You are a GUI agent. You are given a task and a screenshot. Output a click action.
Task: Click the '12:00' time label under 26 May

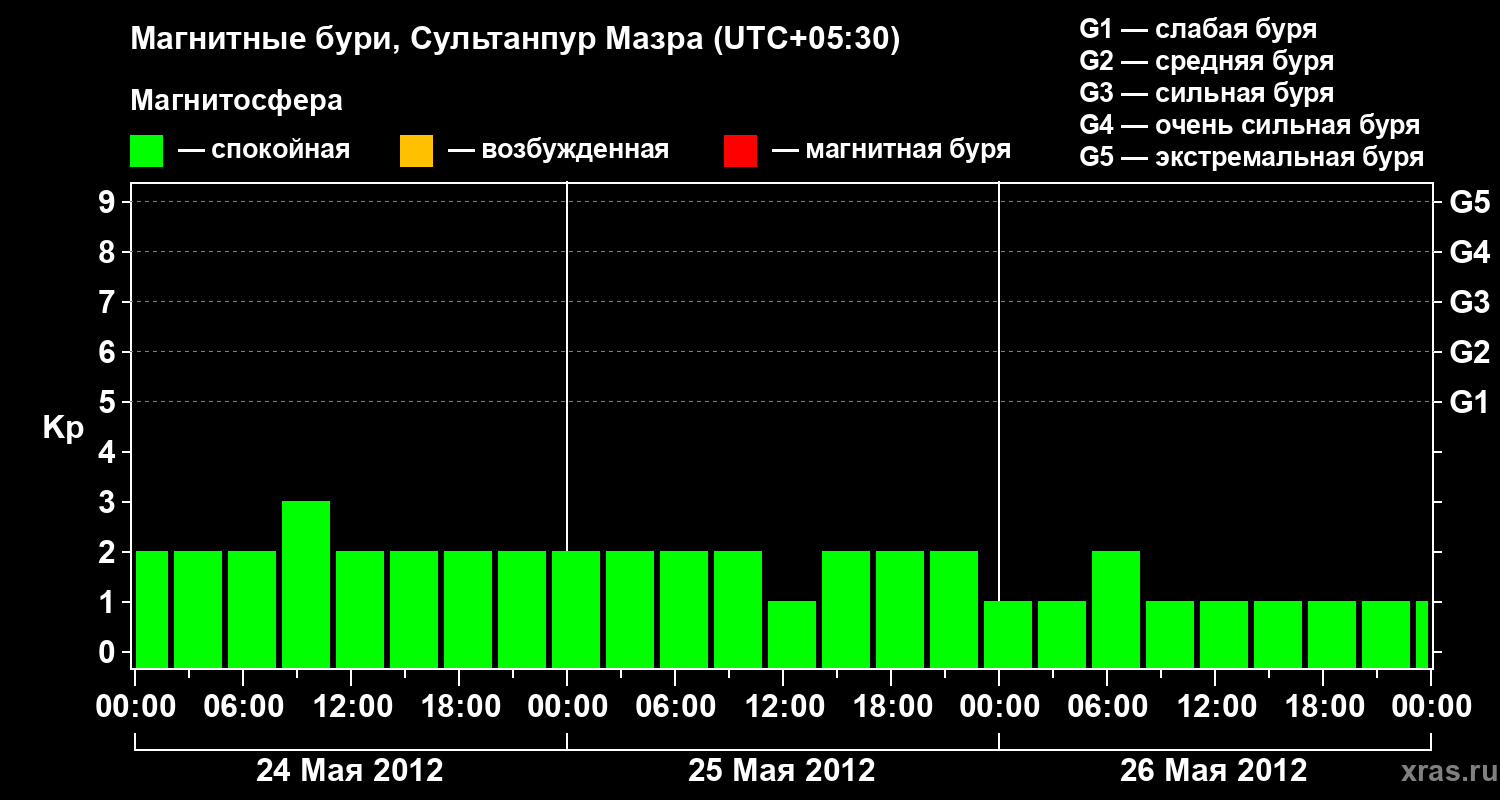[x=1215, y=706]
